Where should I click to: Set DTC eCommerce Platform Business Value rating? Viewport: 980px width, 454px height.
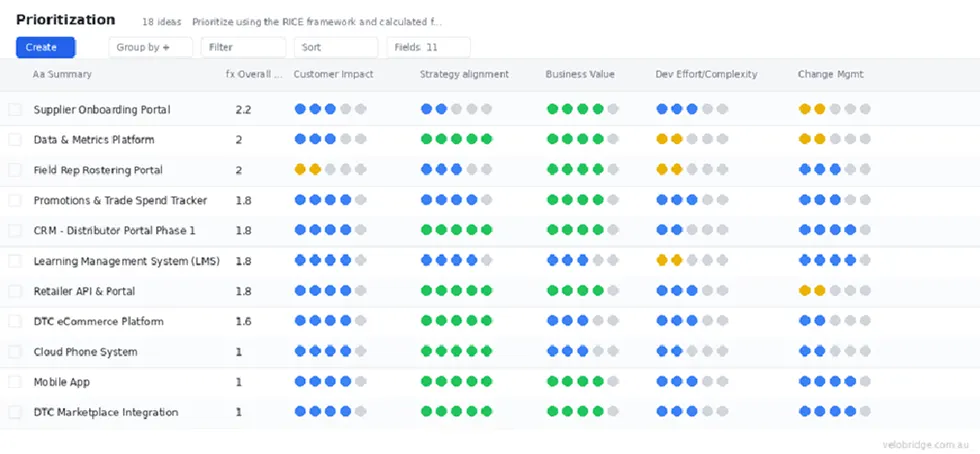point(582,321)
